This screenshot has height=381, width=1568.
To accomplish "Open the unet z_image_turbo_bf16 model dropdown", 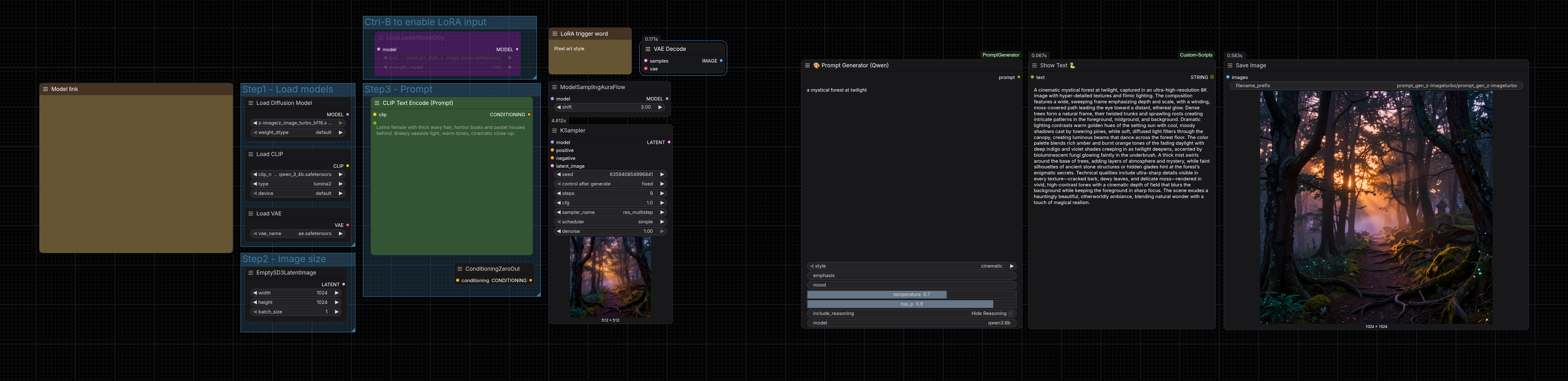I will tap(298, 123).
